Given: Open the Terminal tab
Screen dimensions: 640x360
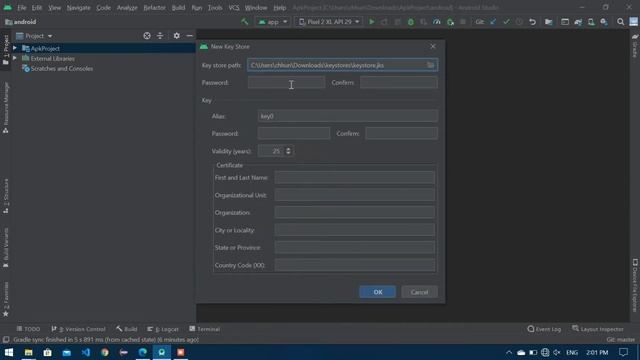Looking at the screenshot, I should (x=204, y=329).
